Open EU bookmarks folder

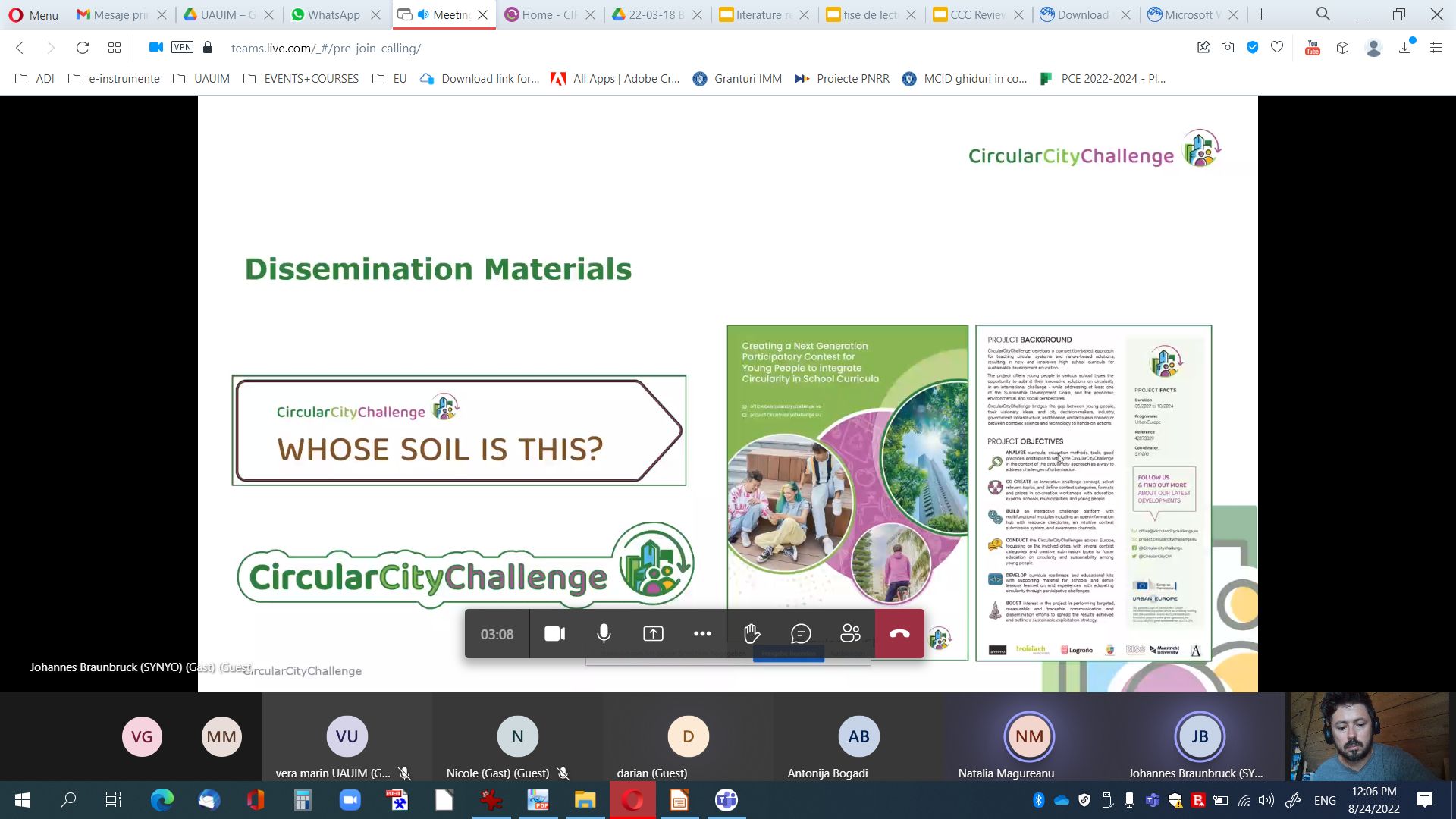pyautogui.click(x=390, y=78)
